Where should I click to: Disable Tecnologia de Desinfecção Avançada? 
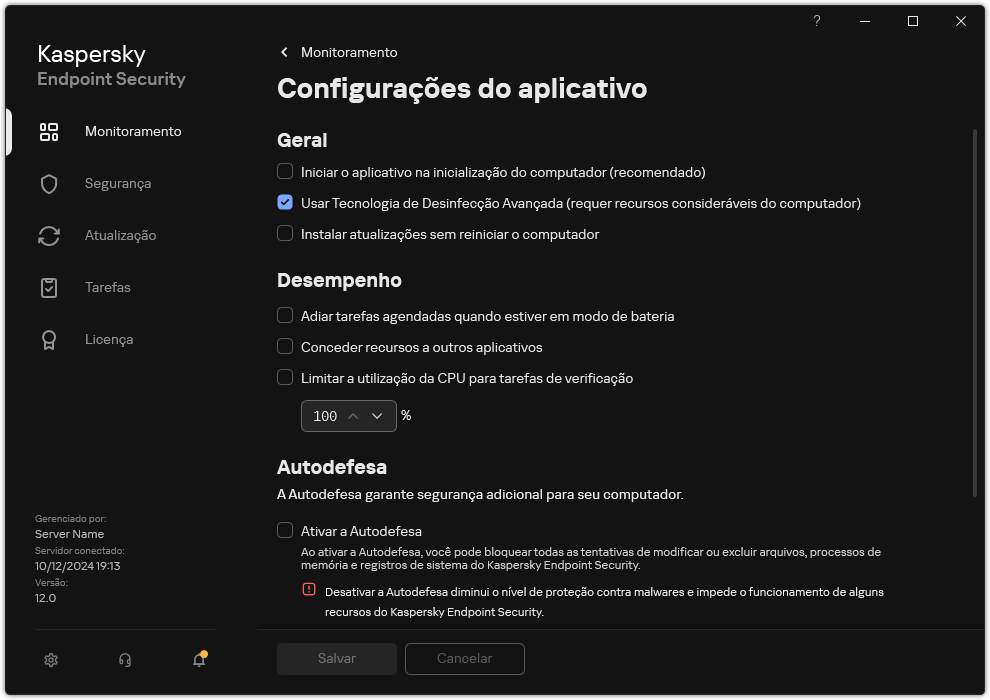tap(284, 203)
